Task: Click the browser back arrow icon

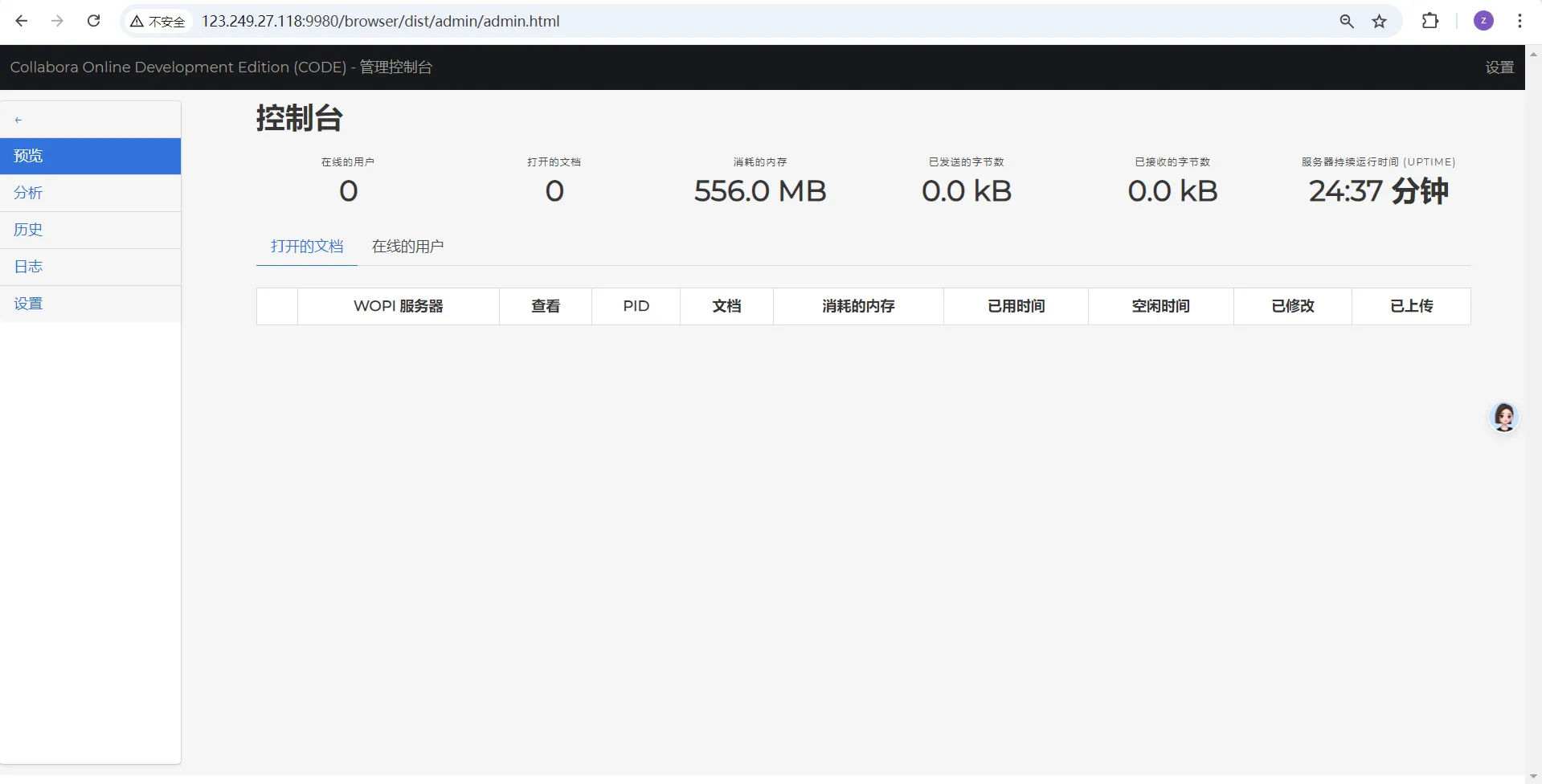Action: (22, 21)
